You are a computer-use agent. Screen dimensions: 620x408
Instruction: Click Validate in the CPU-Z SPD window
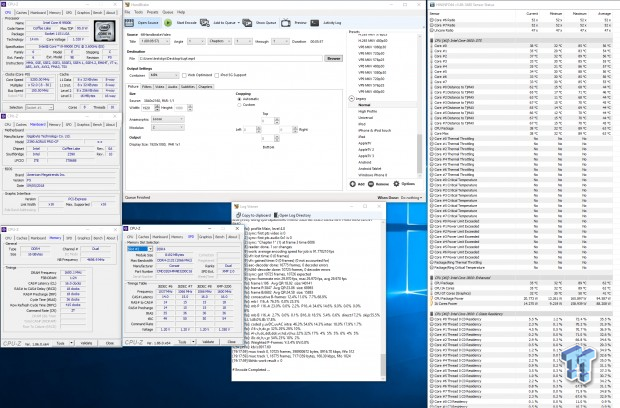point(208,342)
